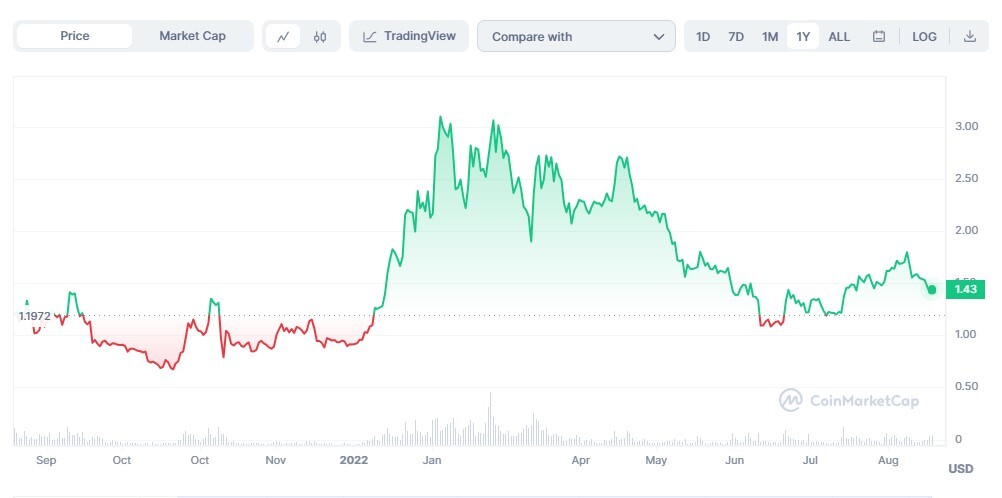Choose the 1M time range
Screen dimensions: 1002x498
[x=770, y=36]
